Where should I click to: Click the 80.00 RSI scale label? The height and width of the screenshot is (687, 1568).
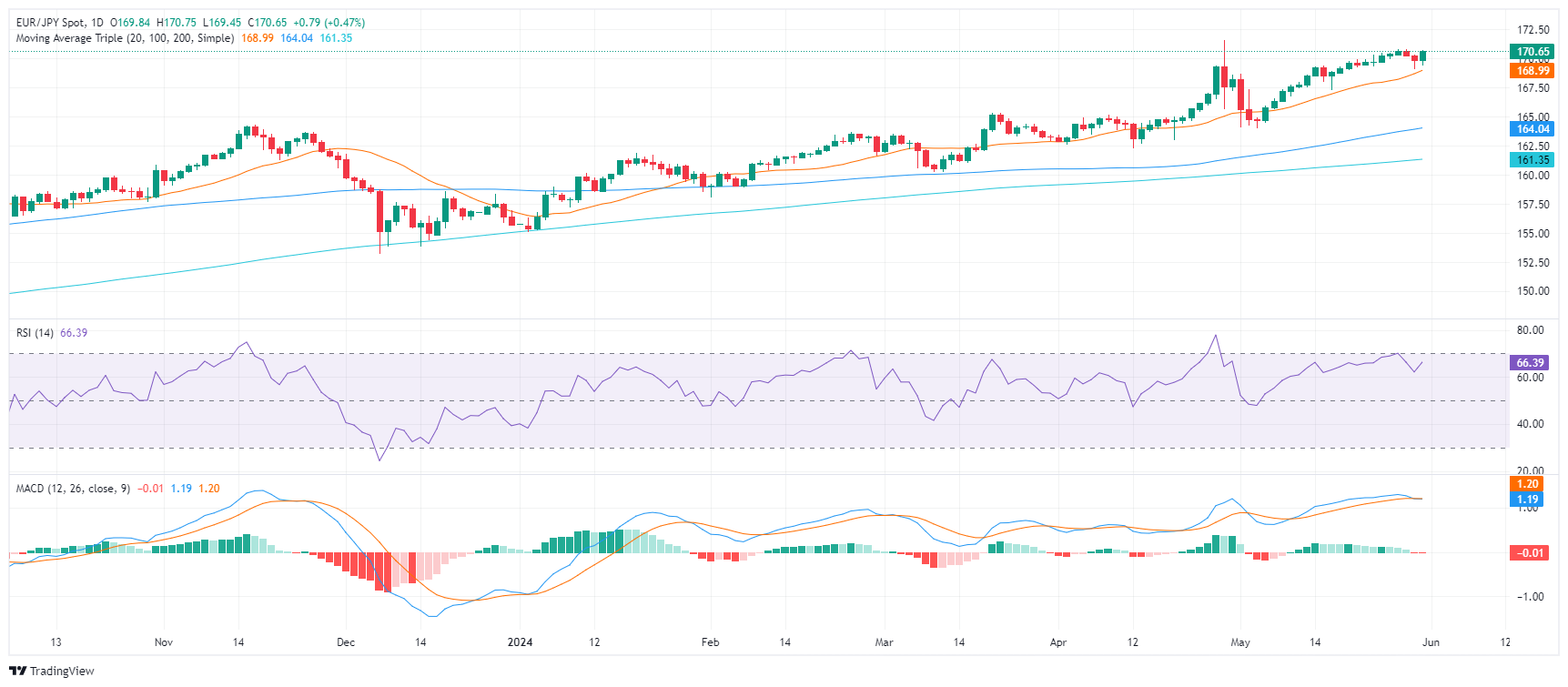[x=1530, y=330]
